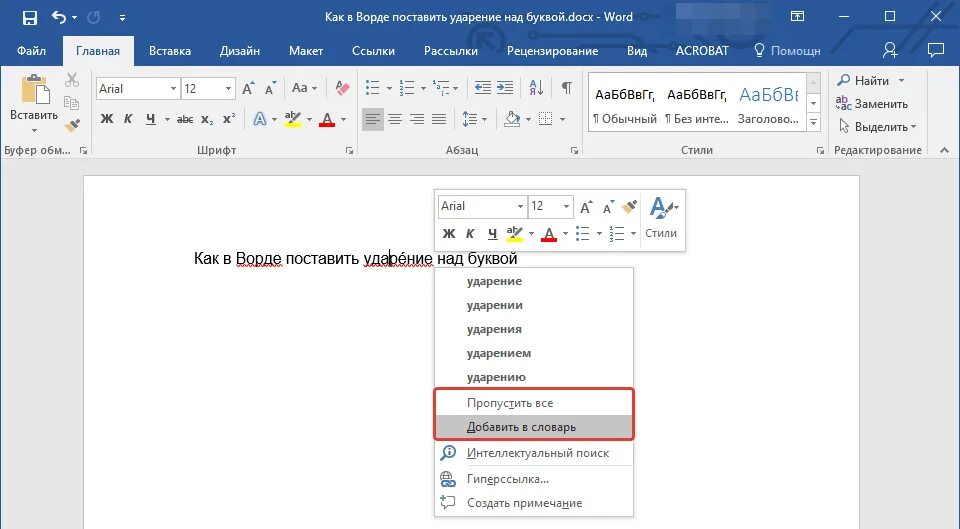Open the ribbon font size dropdown
This screenshot has height=529, width=960.
click(228, 89)
